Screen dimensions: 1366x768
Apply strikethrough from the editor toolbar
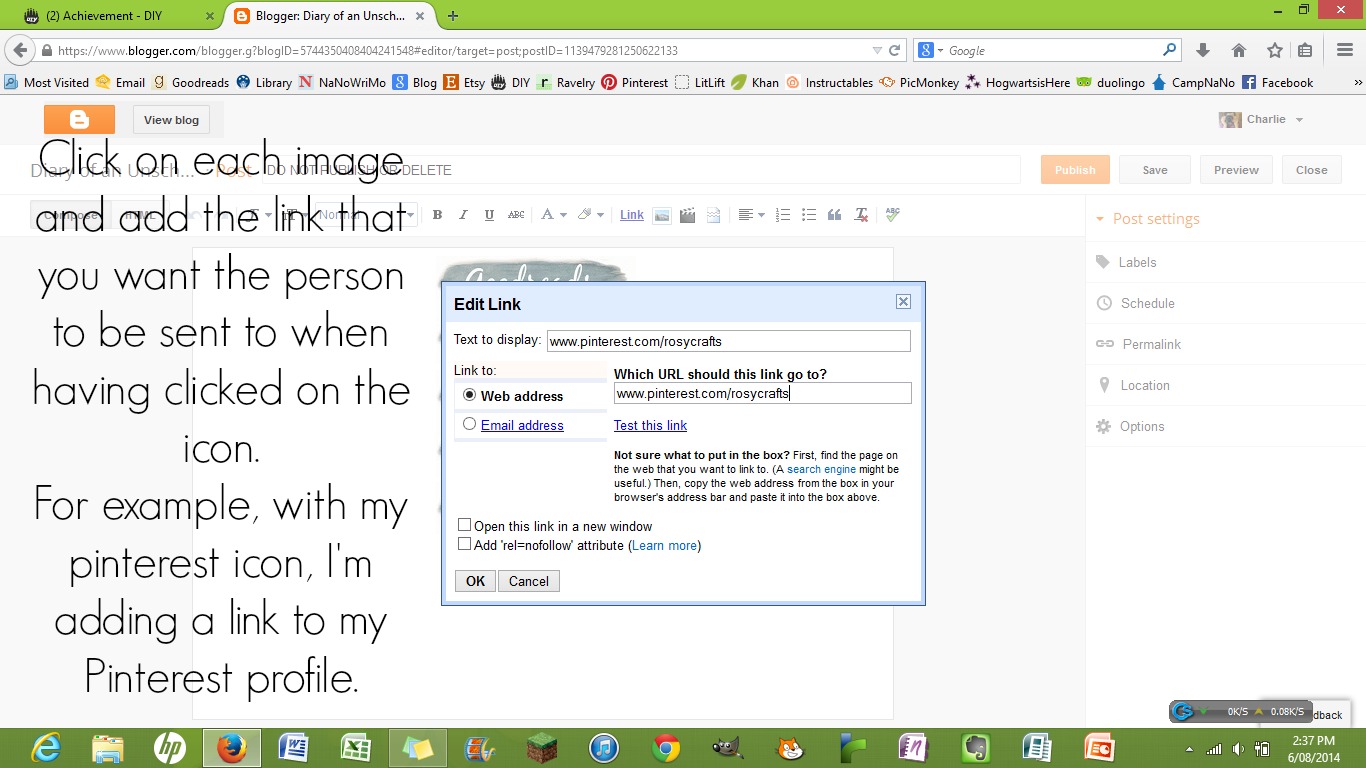pyautogui.click(x=516, y=215)
